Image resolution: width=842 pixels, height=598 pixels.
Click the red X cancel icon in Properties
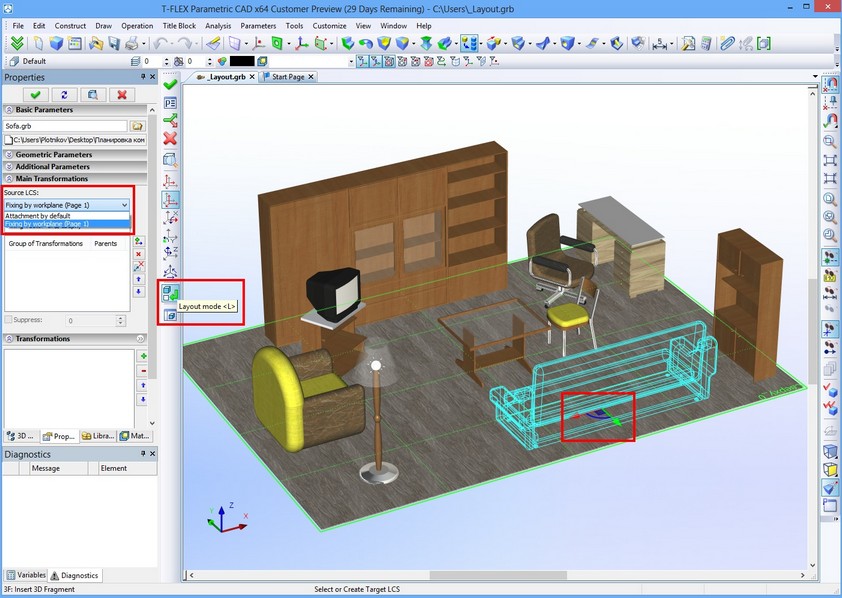pos(122,95)
